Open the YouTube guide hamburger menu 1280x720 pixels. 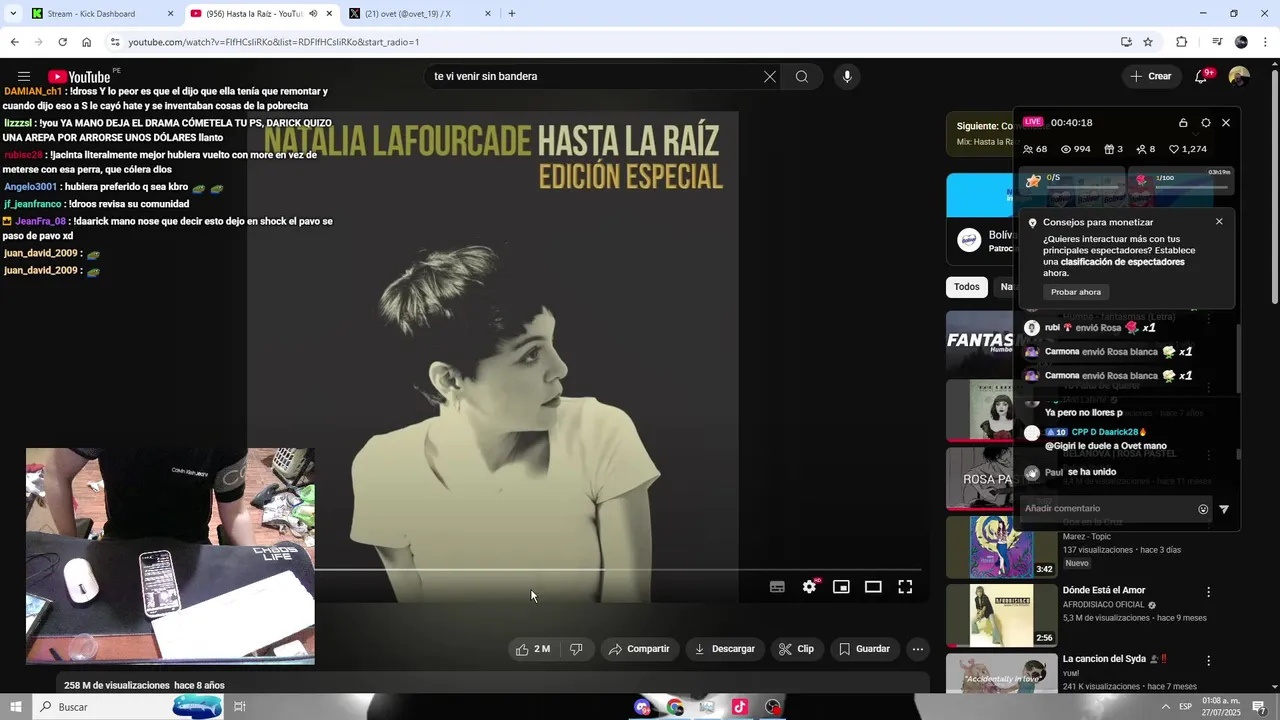click(24, 77)
